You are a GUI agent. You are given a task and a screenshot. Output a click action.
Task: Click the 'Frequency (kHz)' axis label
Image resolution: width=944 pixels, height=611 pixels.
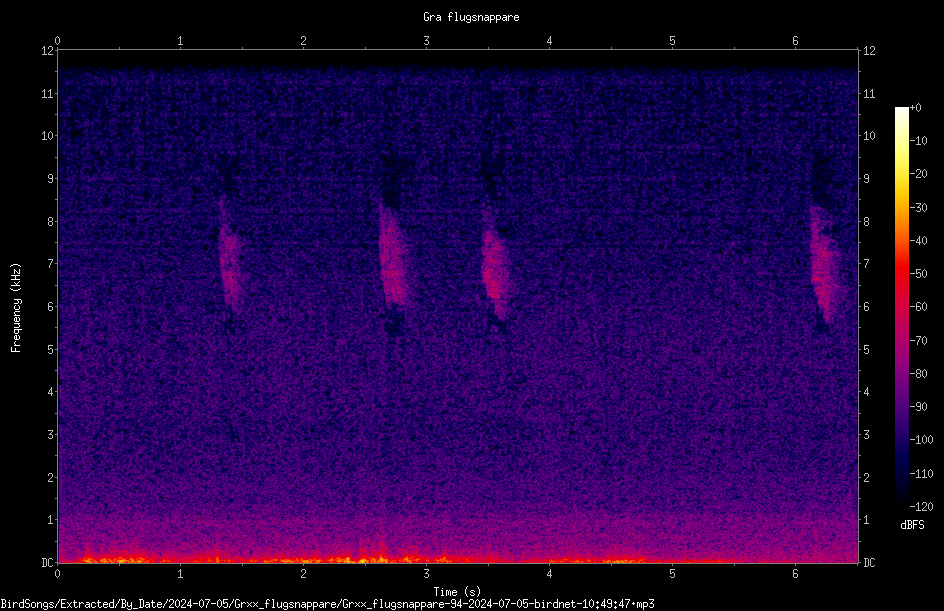pyautogui.click(x=16, y=308)
